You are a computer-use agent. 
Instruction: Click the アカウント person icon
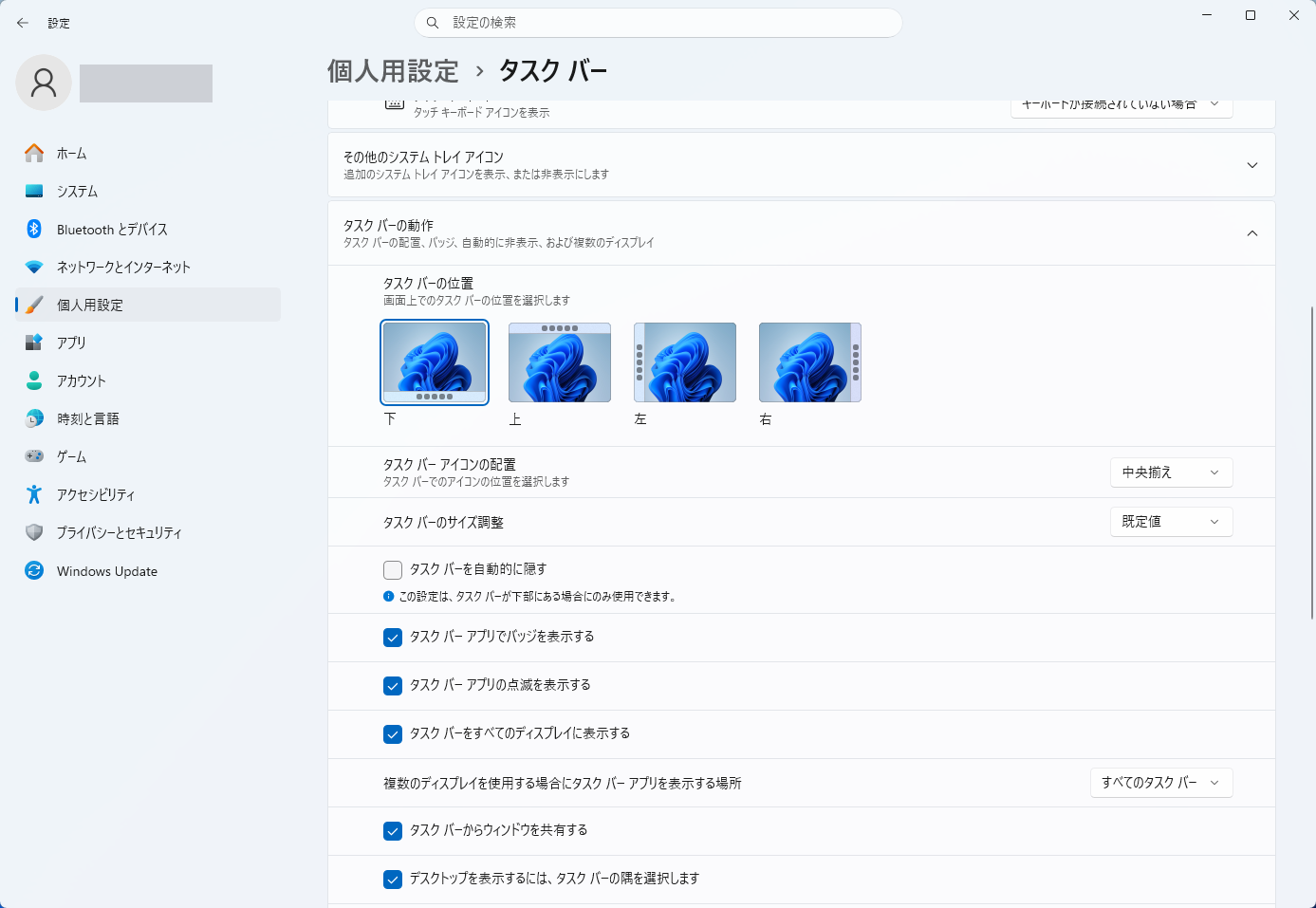[34, 380]
